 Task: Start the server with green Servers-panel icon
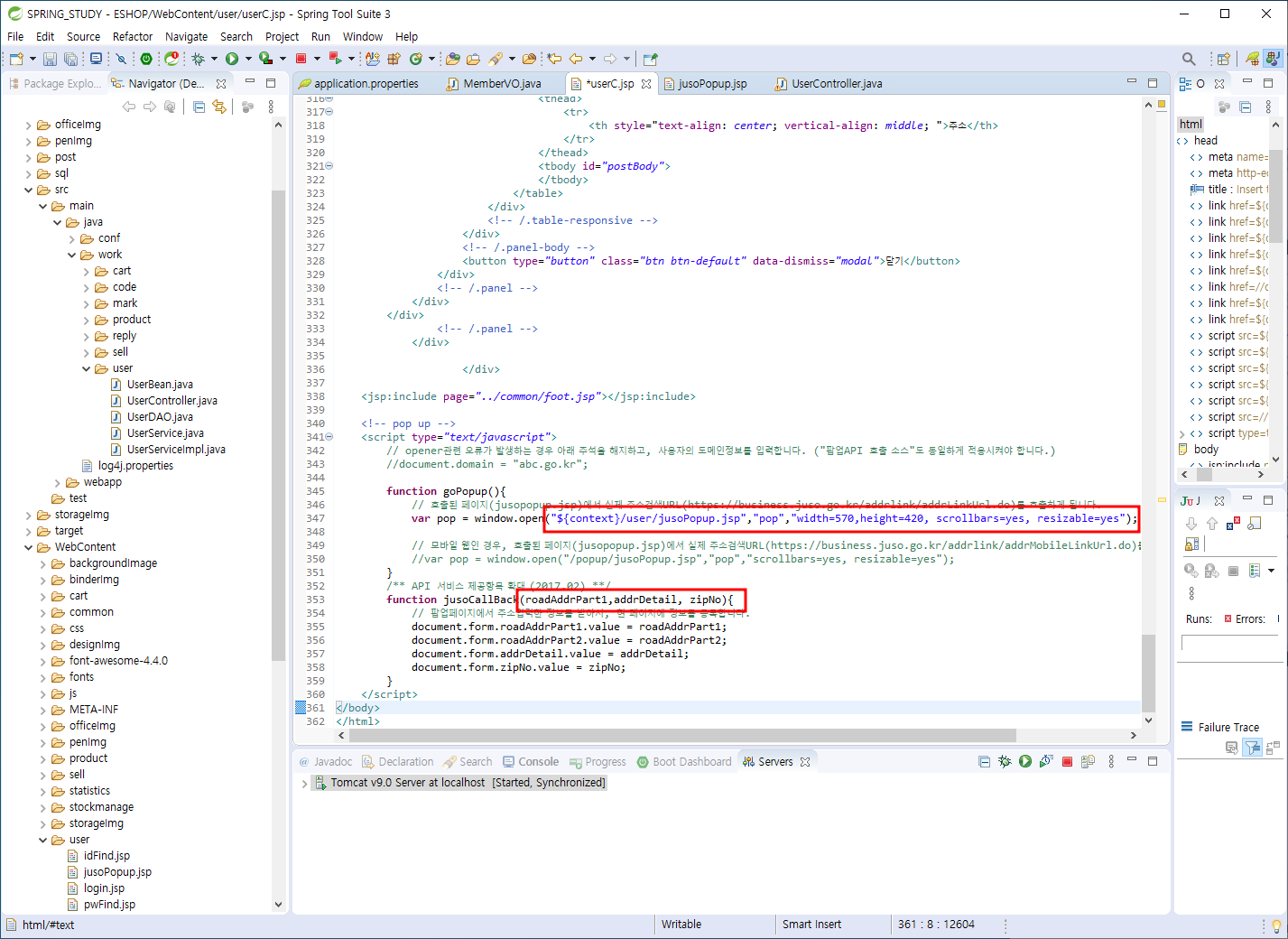pyautogui.click(x=1025, y=761)
